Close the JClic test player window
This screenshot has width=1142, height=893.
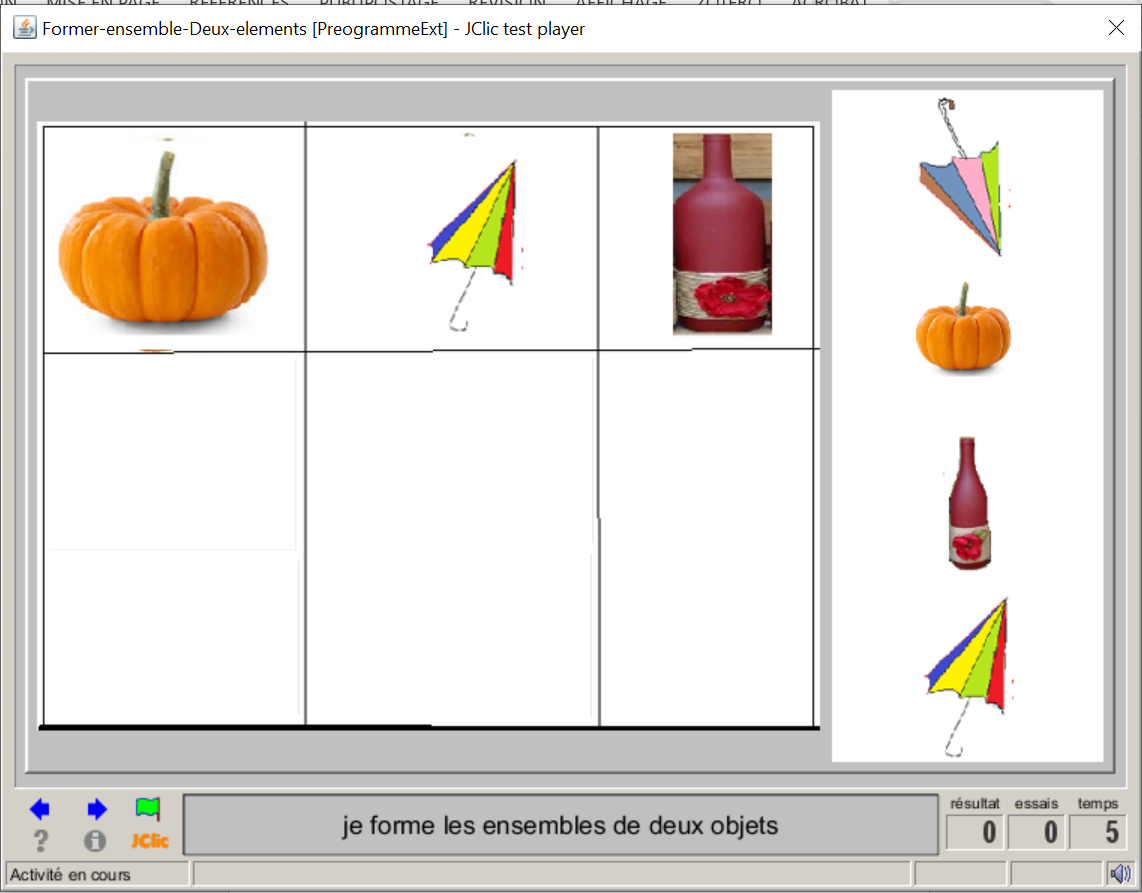pyautogui.click(x=1116, y=28)
